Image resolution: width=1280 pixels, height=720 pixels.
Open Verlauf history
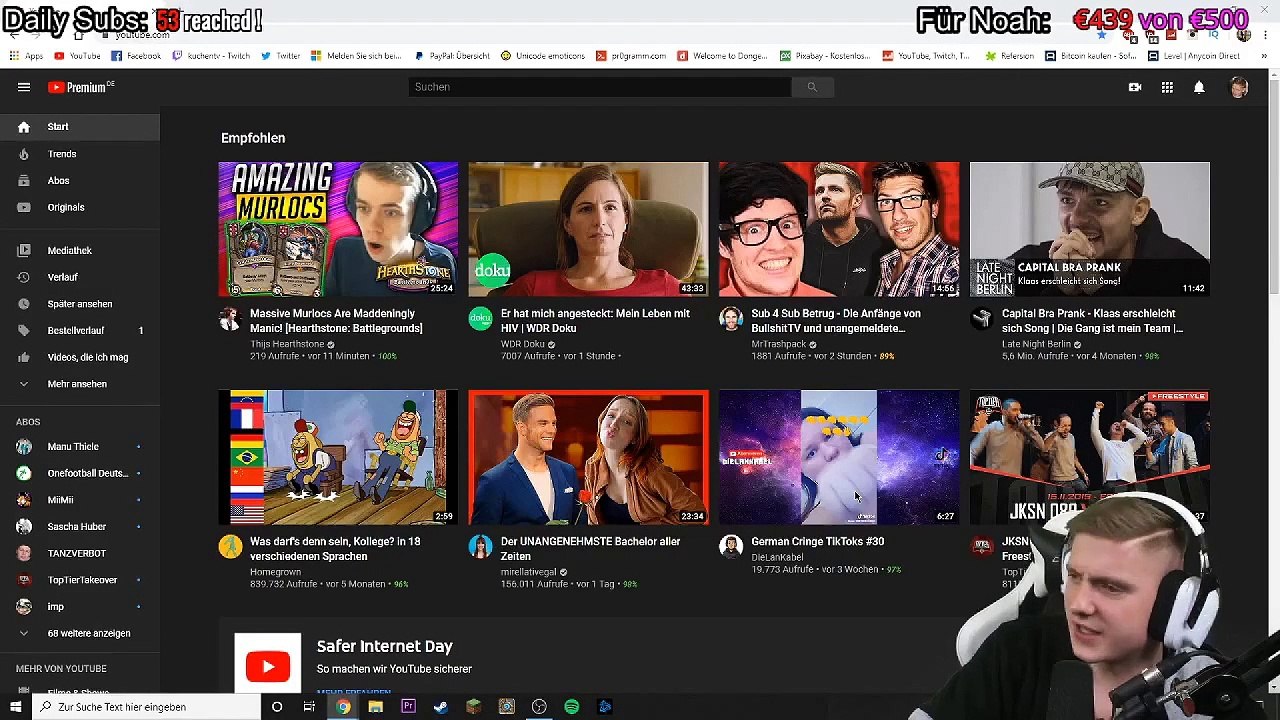click(80, 277)
